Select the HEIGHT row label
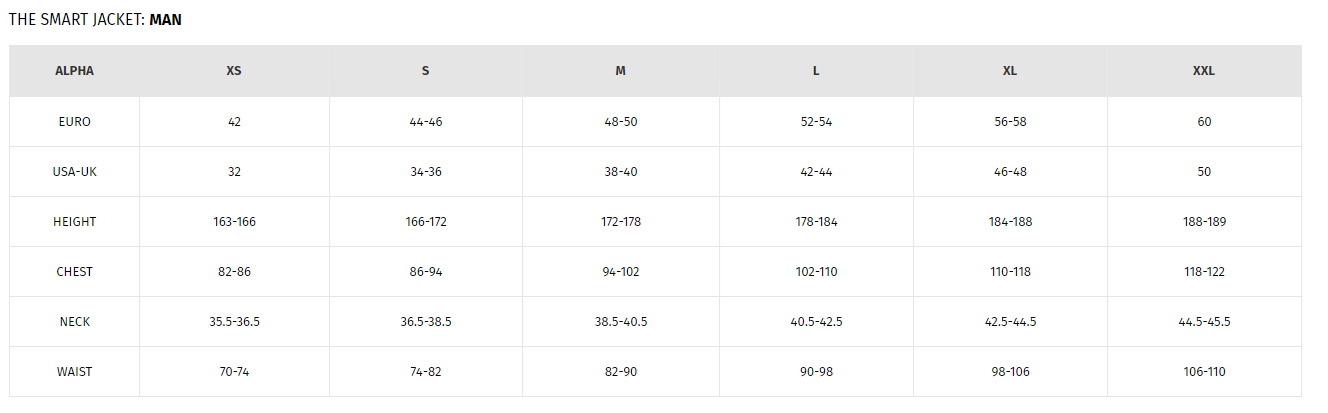 point(74,221)
